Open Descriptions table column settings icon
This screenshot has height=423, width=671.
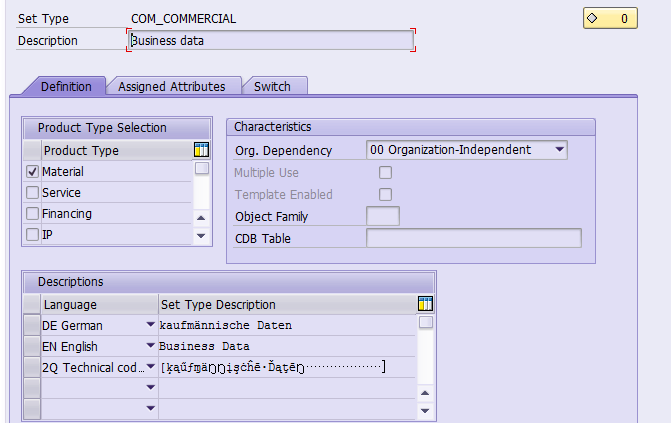(425, 304)
